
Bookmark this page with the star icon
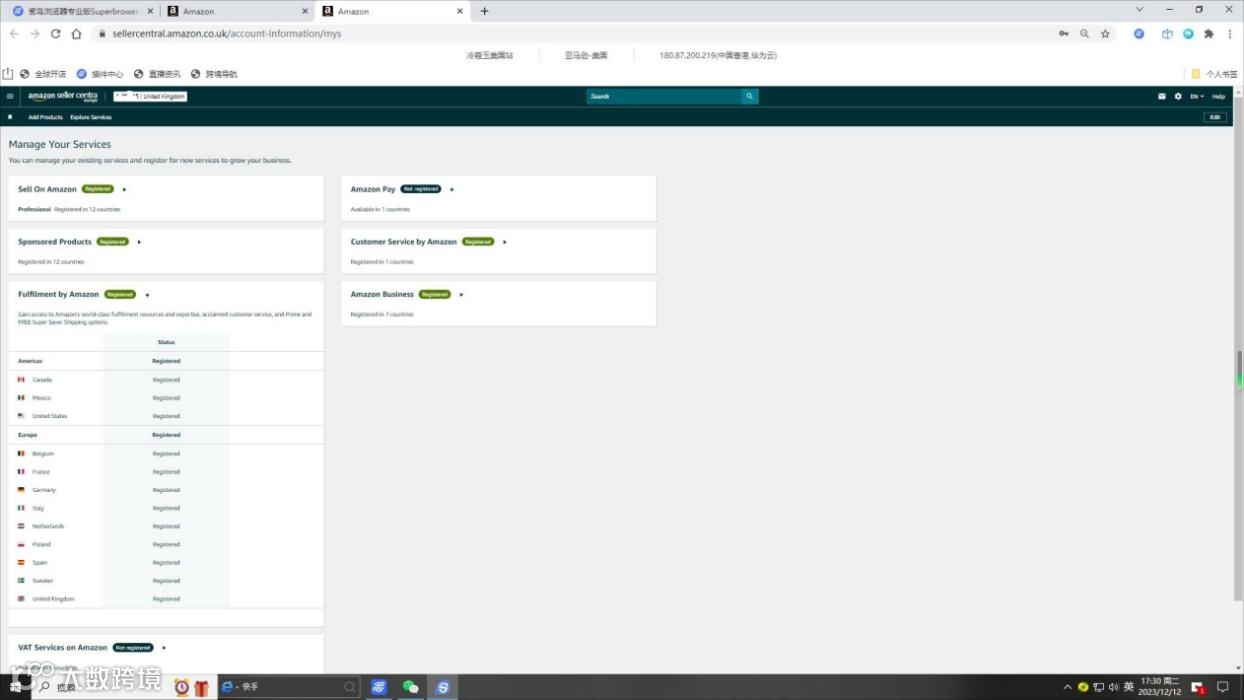[1105, 33]
